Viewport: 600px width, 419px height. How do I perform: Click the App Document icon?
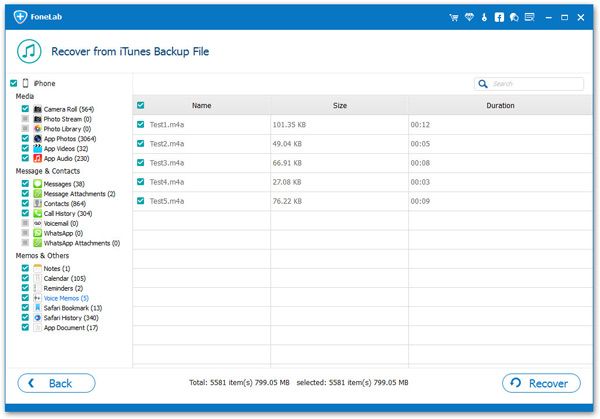pos(38,328)
